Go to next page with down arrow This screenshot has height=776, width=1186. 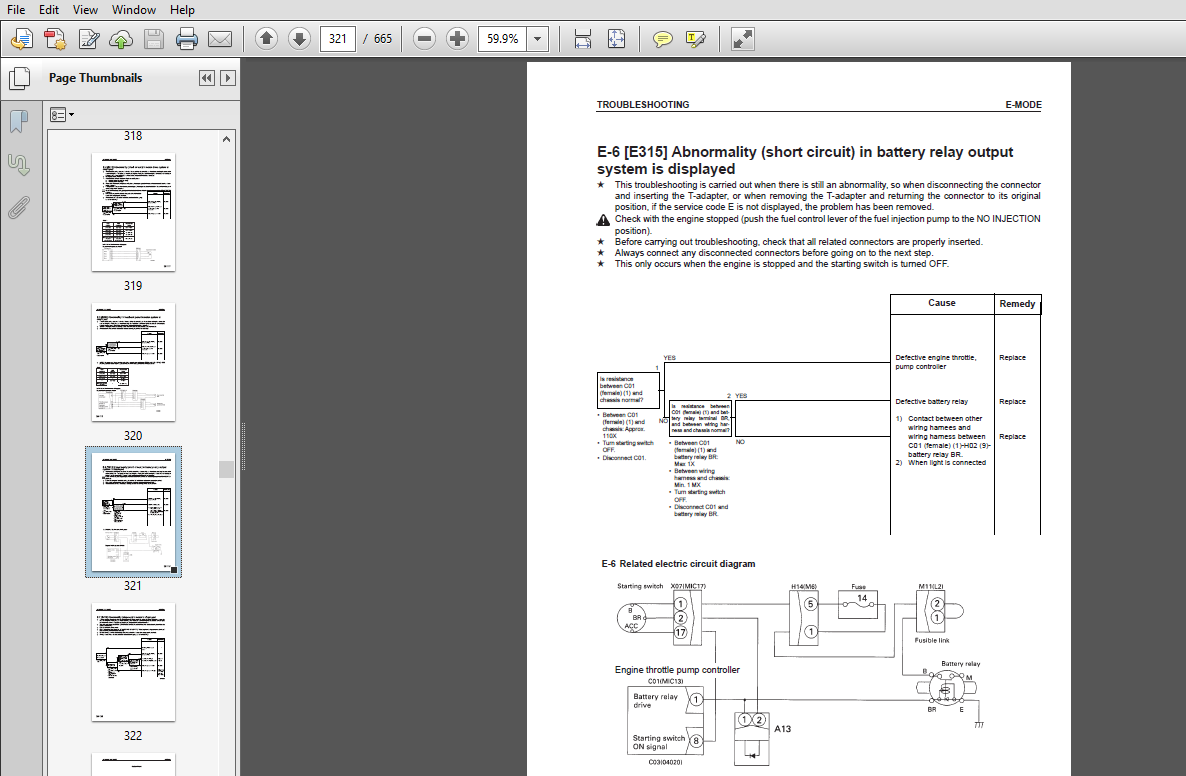coord(300,39)
